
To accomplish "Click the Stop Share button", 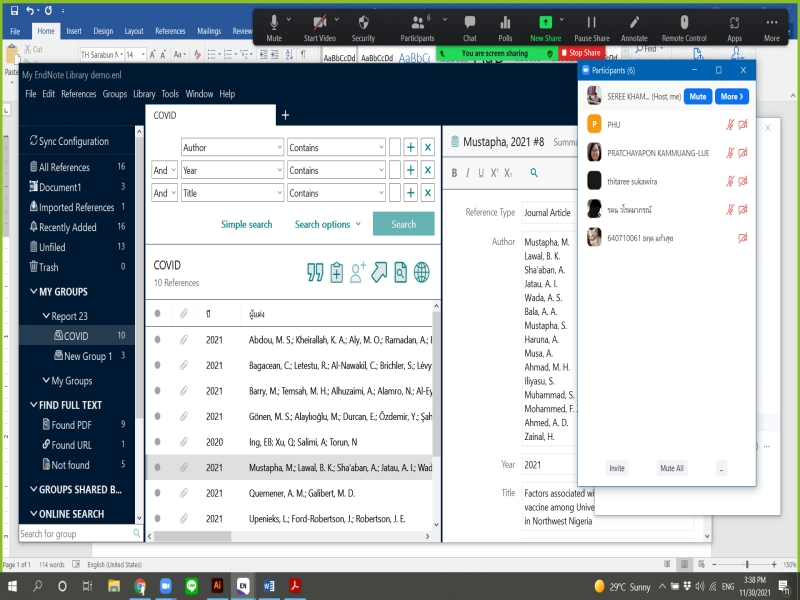I will point(583,52).
